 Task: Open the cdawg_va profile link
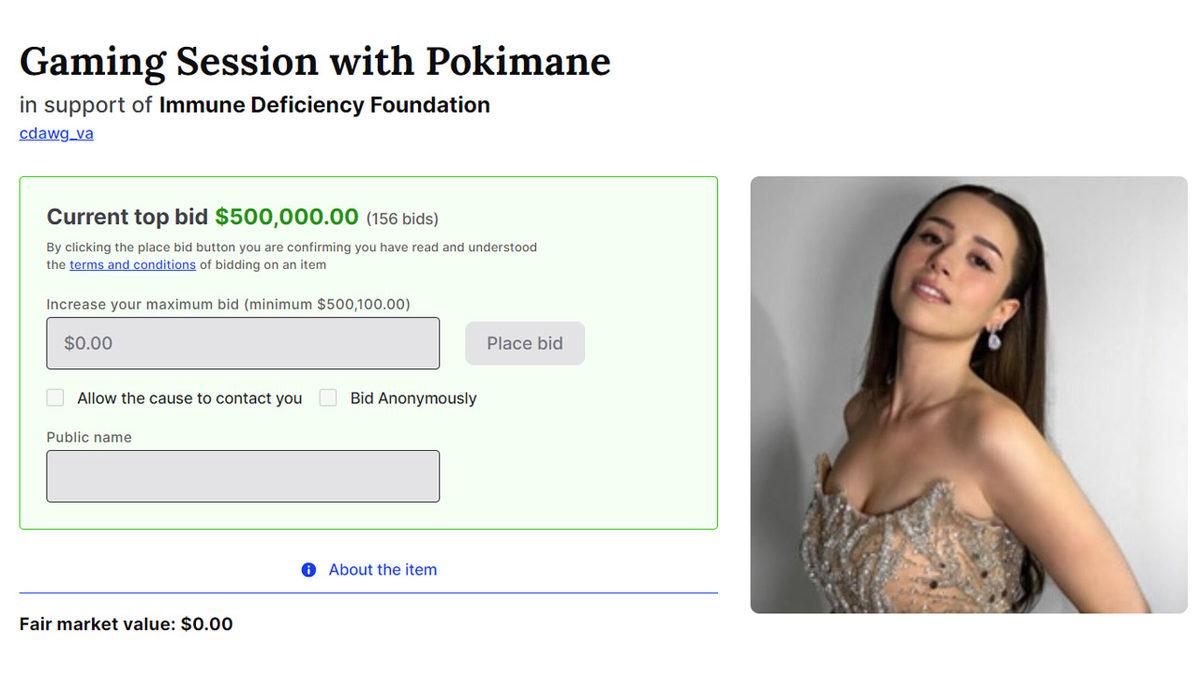coord(56,133)
